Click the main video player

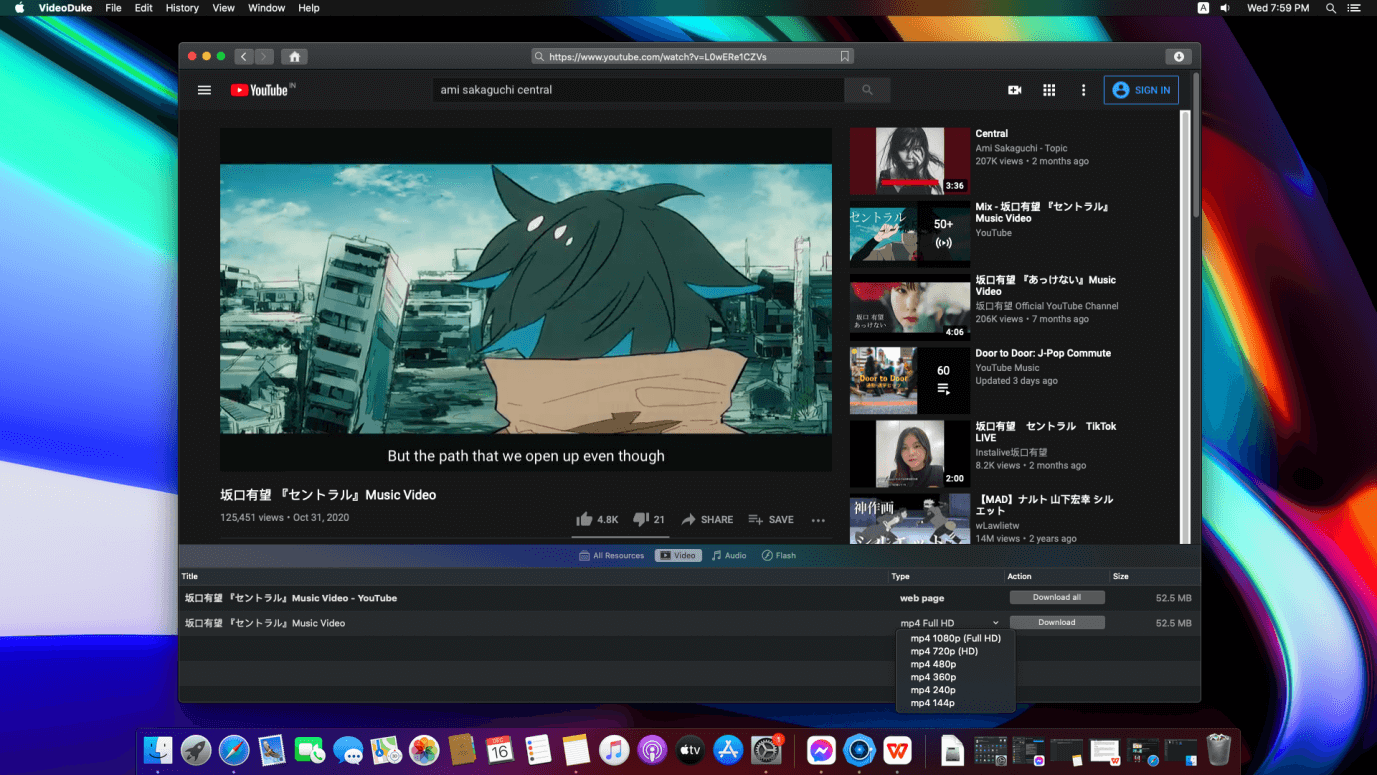pos(526,299)
